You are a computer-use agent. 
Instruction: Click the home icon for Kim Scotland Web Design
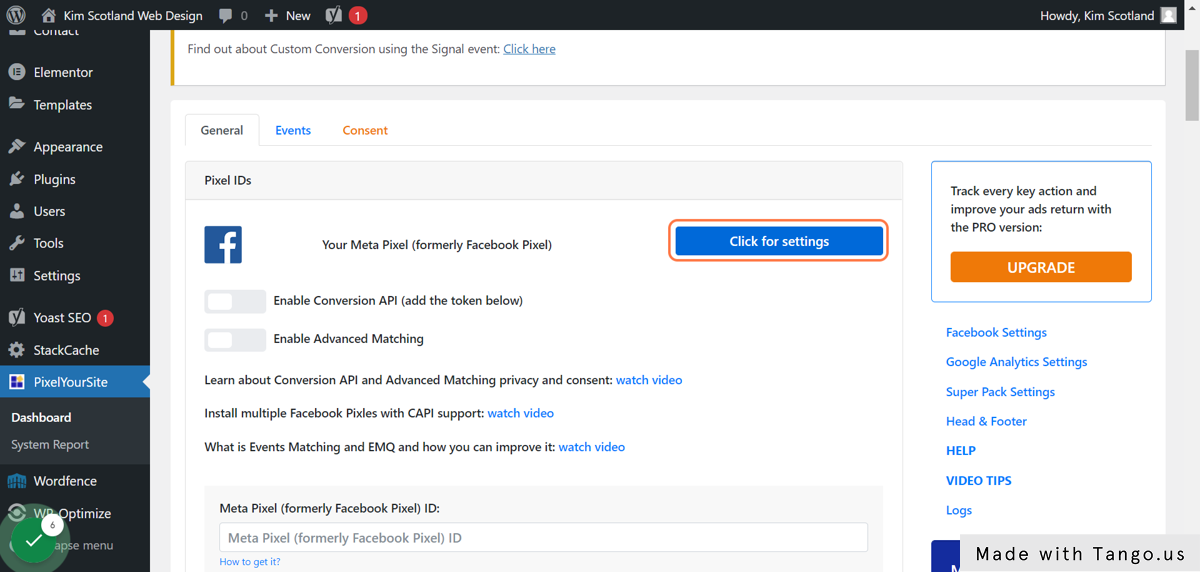(x=49, y=15)
